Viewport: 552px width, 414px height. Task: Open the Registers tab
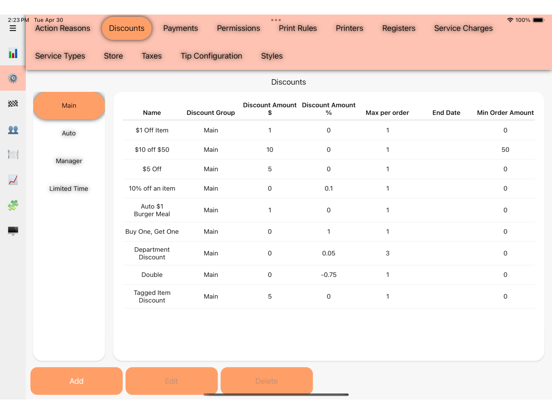[399, 28]
